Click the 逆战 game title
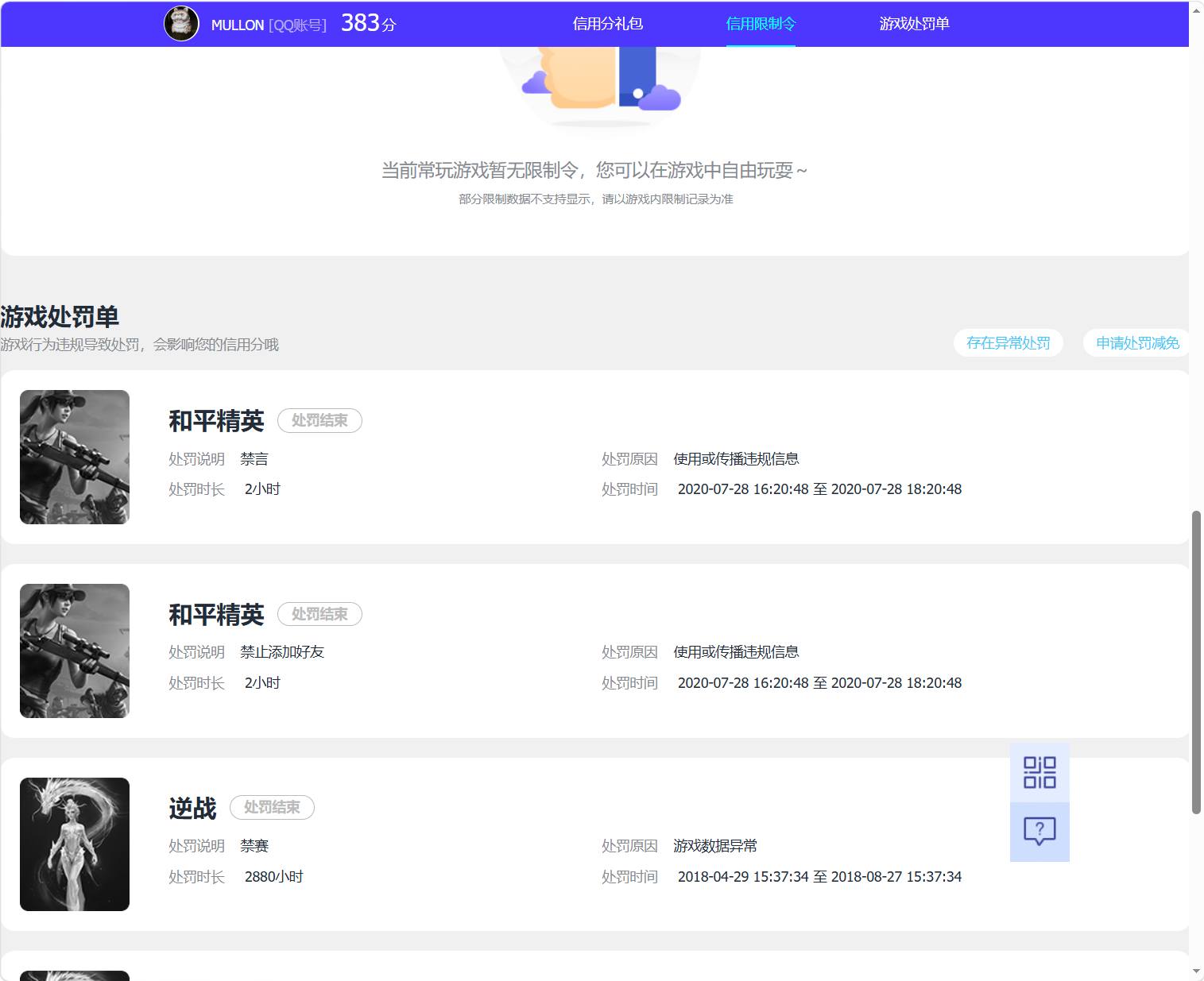The height and width of the screenshot is (981, 1204). coord(192,808)
